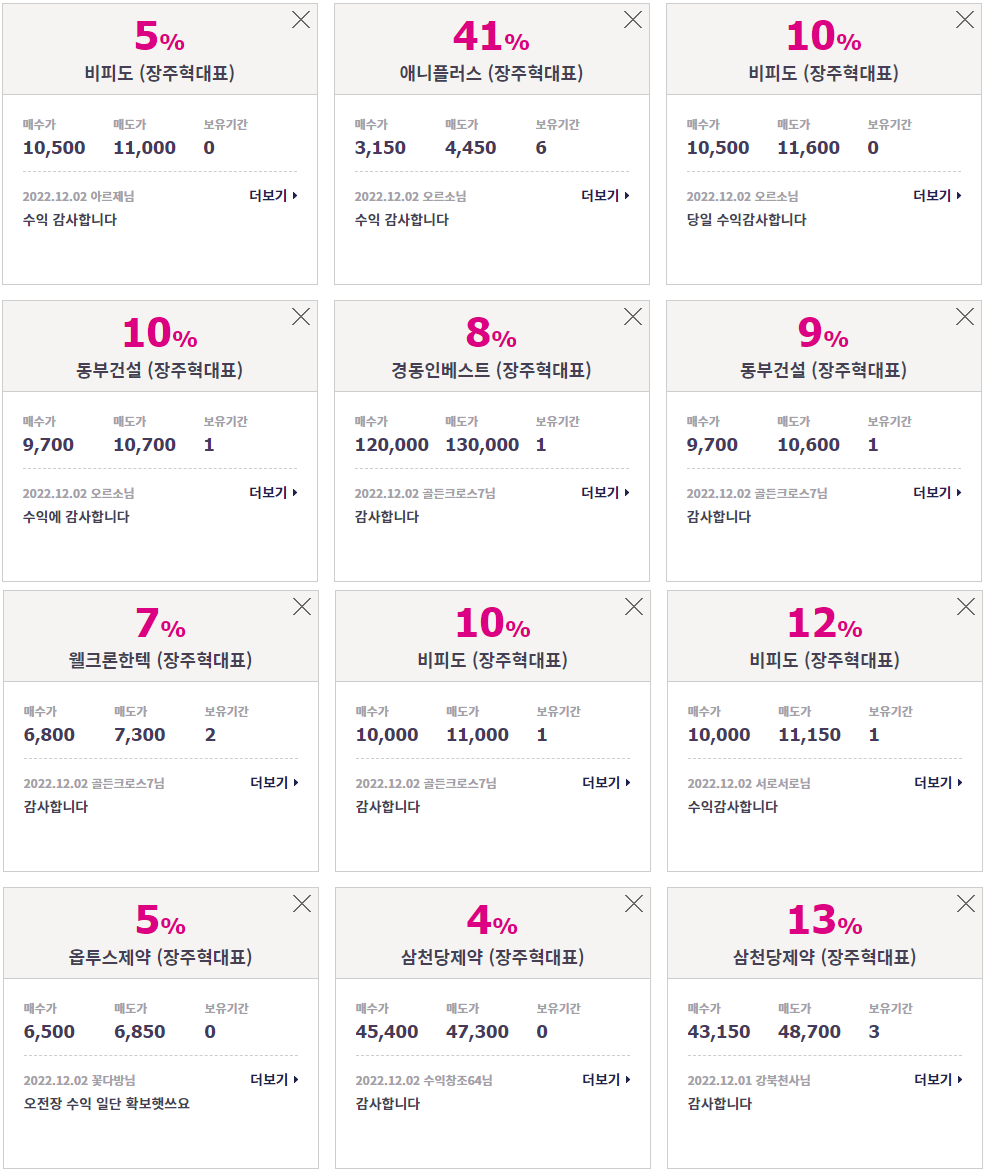Image resolution: width=986 pixels, height=1170 pixels.
Task: Expand 더보기 on 41% 애니플러스 card
Action: pyautogui.click(x=605, y=195)
